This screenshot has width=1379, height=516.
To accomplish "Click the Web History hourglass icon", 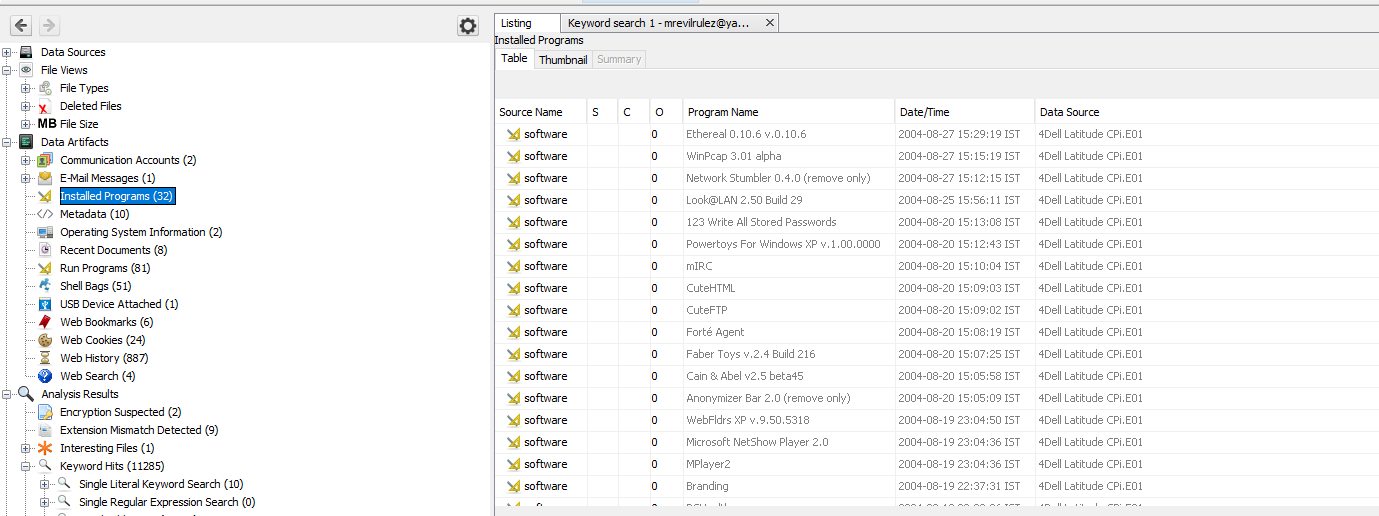I will click(45, 358).
